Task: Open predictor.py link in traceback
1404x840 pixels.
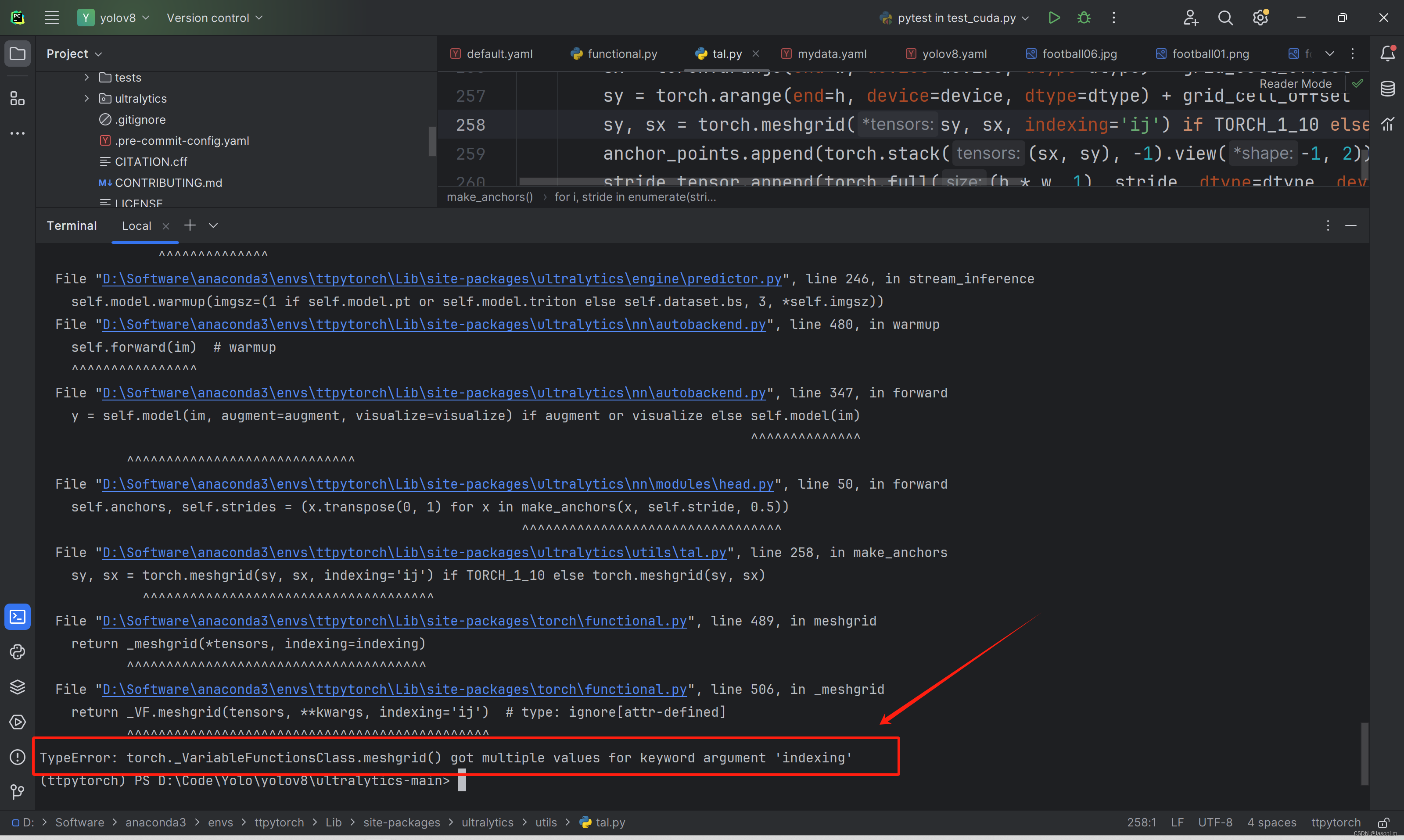Action: point(442,279)
